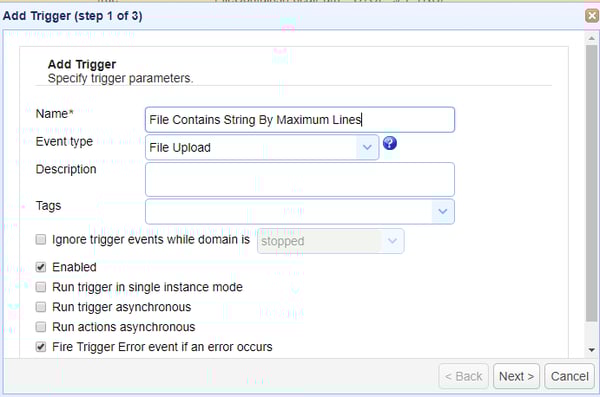Enable Run trigger in single instance mode
600x397 pixels.
(41, 287)
